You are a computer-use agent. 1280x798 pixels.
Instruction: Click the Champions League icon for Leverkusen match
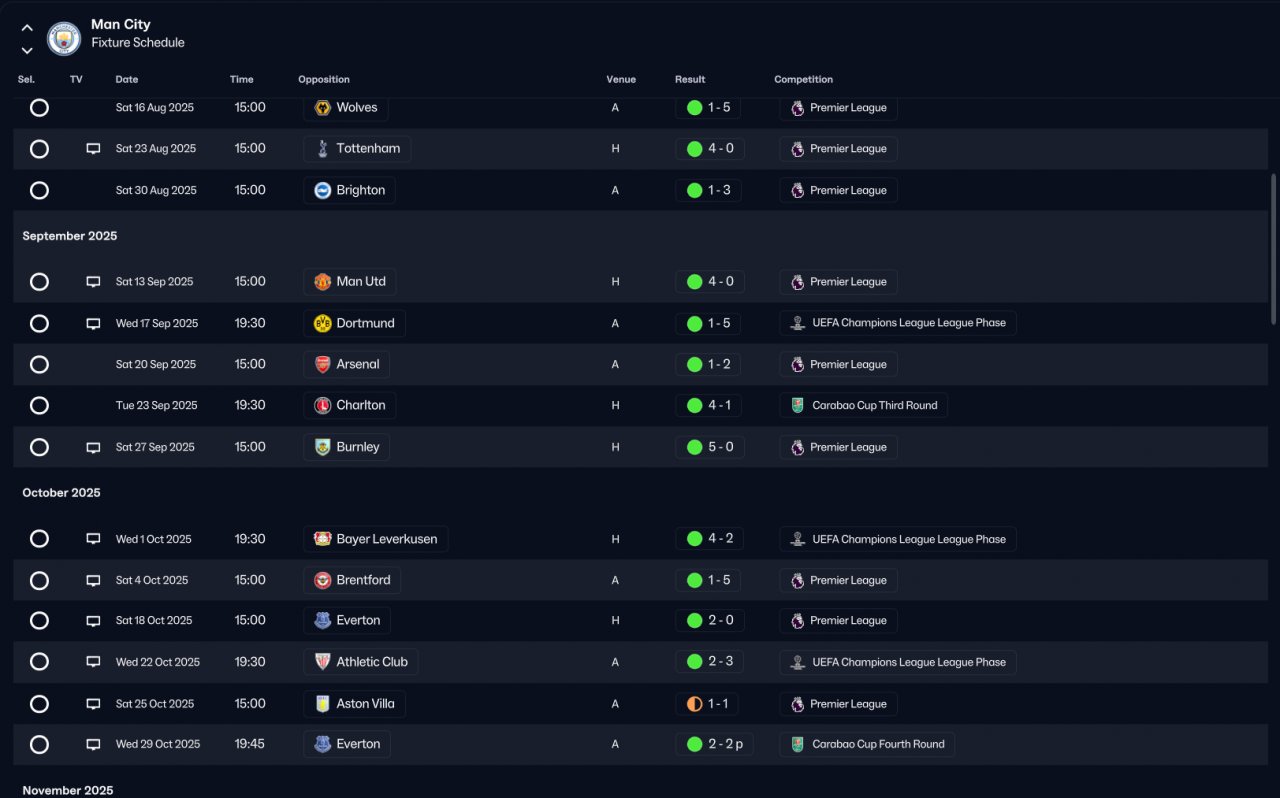tap(797, 539)
